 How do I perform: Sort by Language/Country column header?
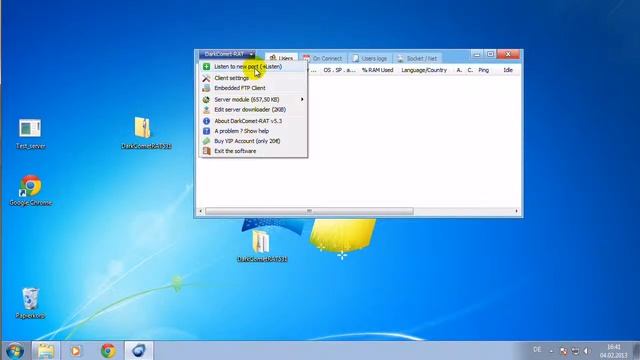point(424,70)
